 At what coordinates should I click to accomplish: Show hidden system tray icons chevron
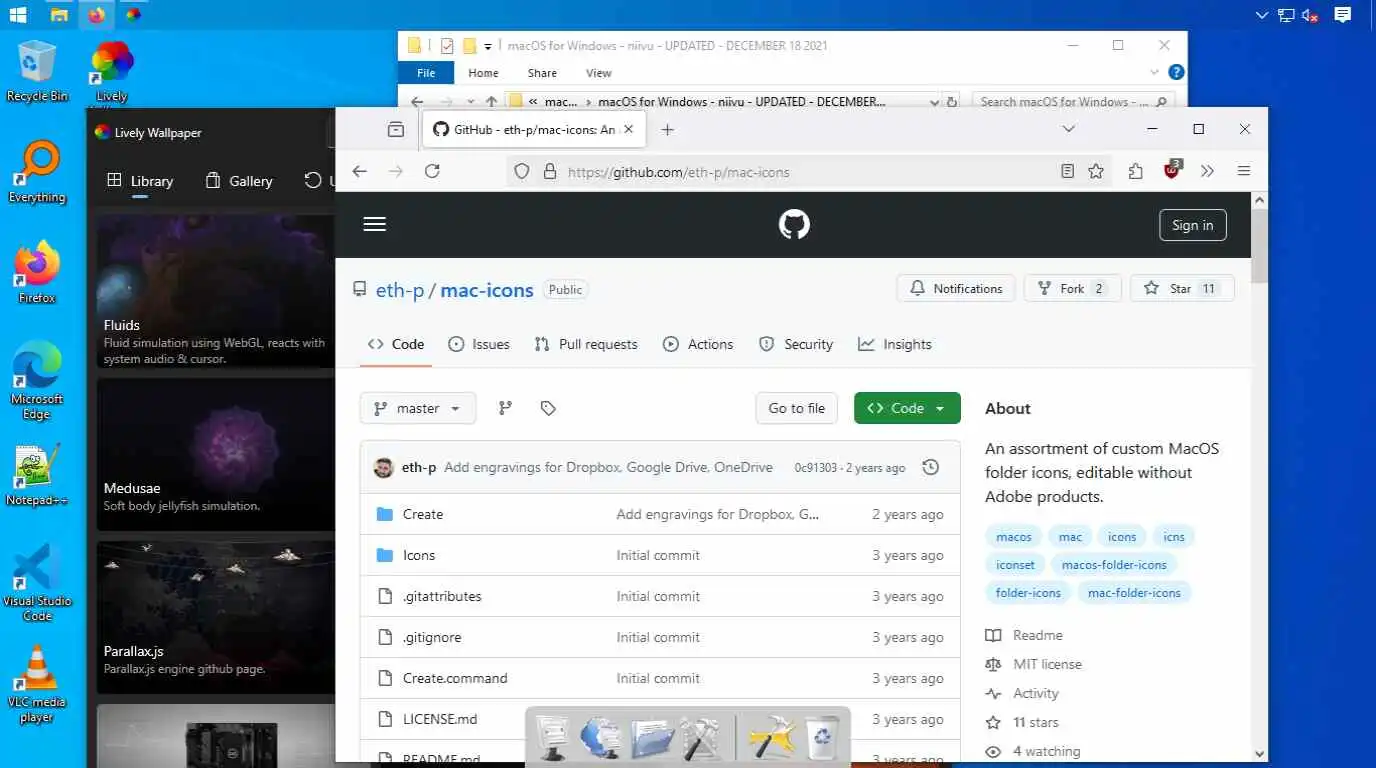point(1261,15)
